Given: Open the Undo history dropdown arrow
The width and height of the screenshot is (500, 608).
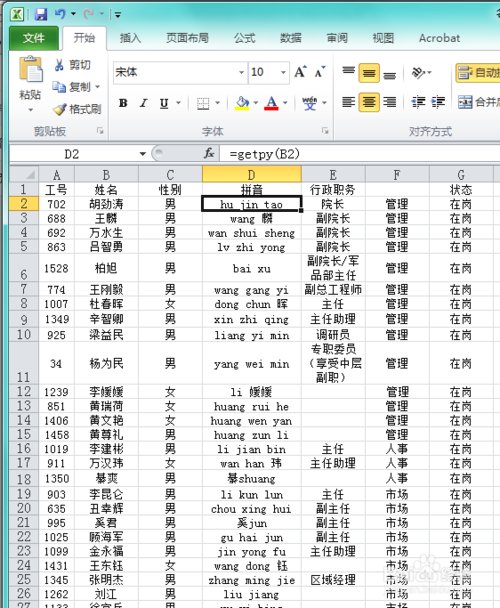Looking at the screenshot, I should click(73, 14).
